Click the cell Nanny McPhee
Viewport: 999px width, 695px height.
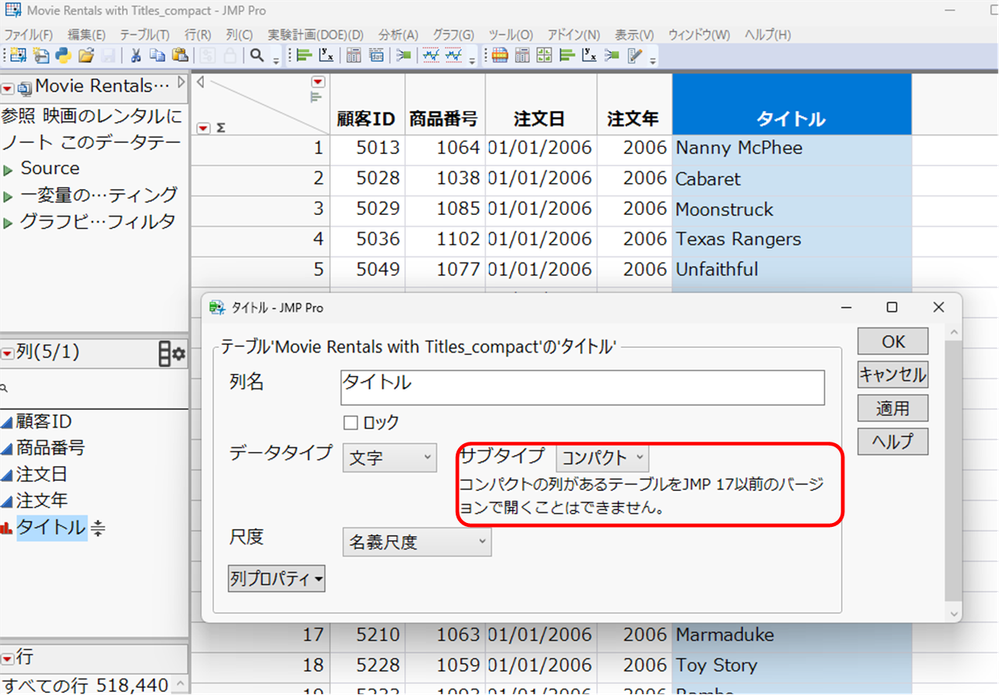tap(791, 148)
